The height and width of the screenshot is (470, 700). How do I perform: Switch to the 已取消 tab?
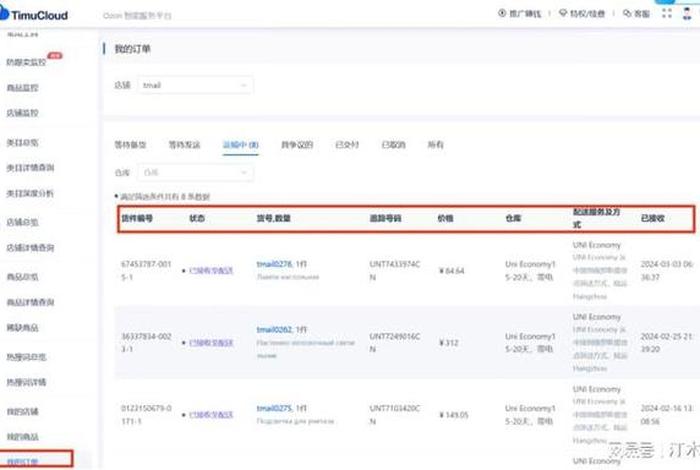393,145
